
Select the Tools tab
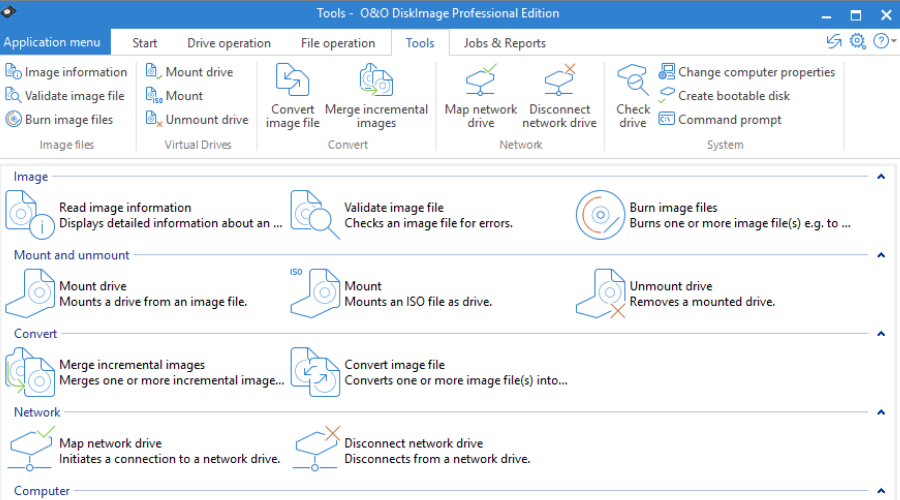(420, 43)
